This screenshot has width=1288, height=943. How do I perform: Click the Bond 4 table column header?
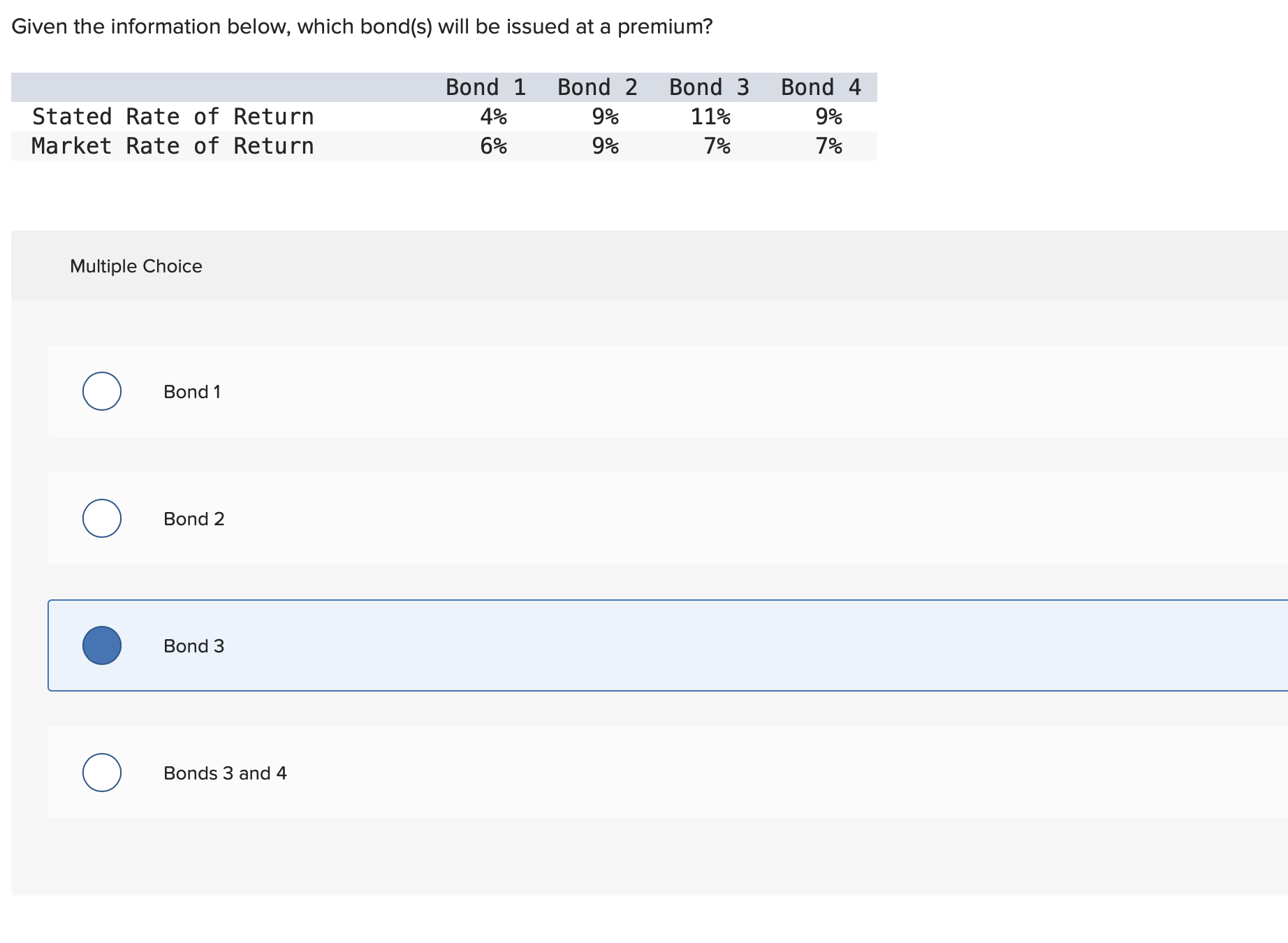(820, 87)
